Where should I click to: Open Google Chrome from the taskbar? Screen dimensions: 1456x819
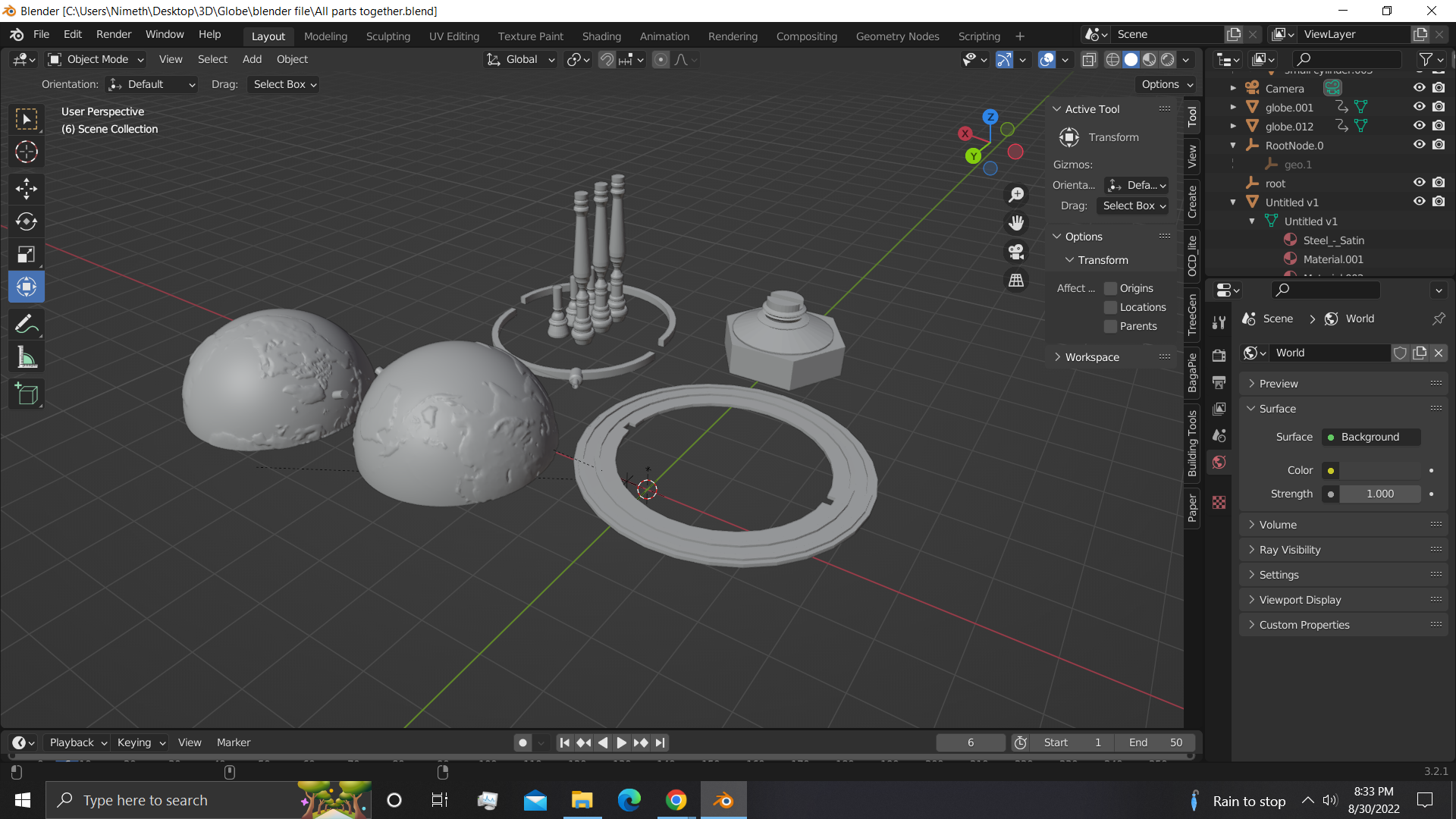[676, 799]
